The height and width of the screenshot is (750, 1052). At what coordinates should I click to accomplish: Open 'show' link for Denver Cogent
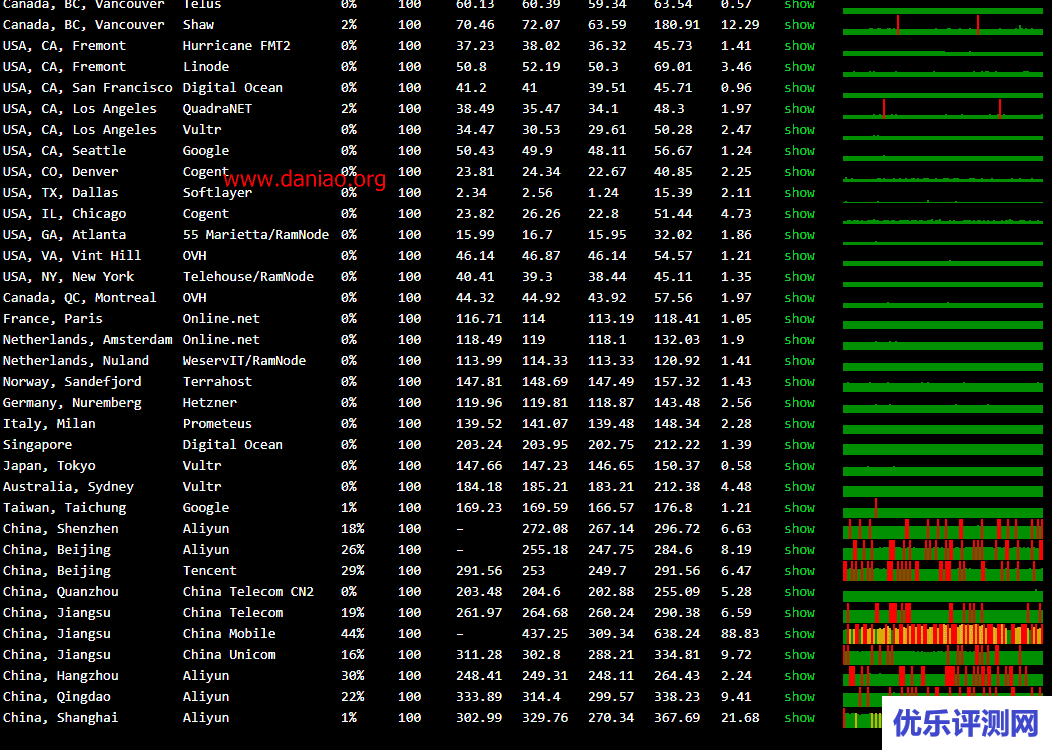coord(800,172)
